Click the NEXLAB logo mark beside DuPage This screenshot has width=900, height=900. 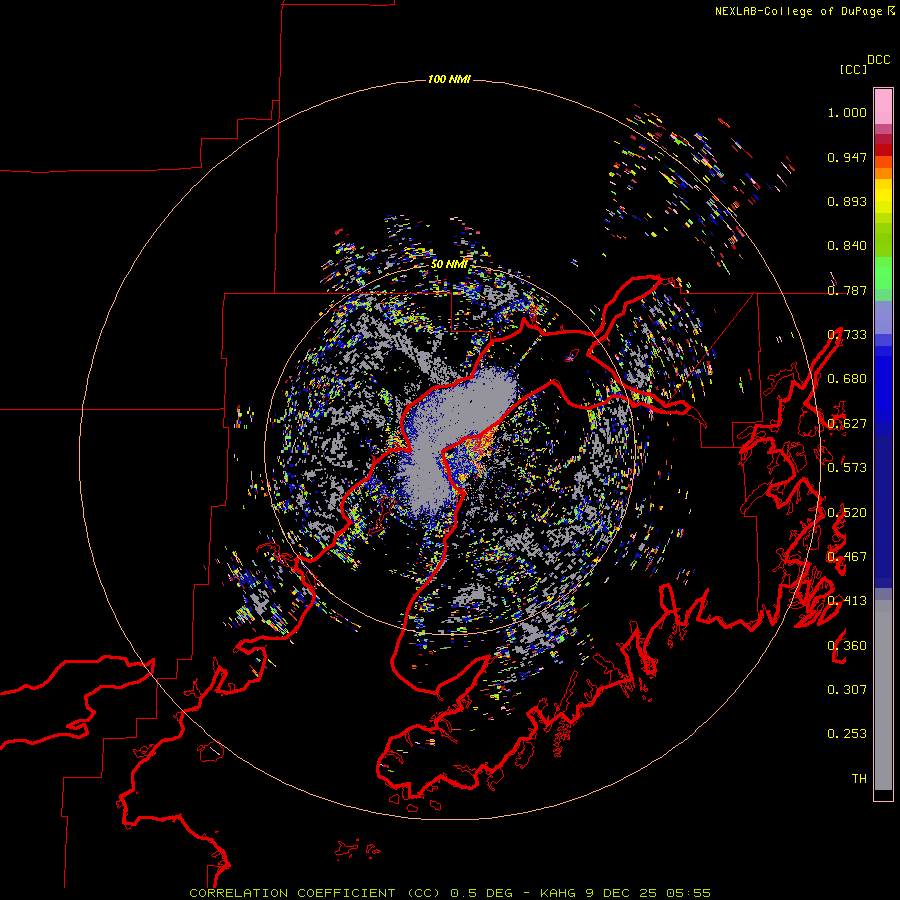pyautogui.click(x=891, y=11)
